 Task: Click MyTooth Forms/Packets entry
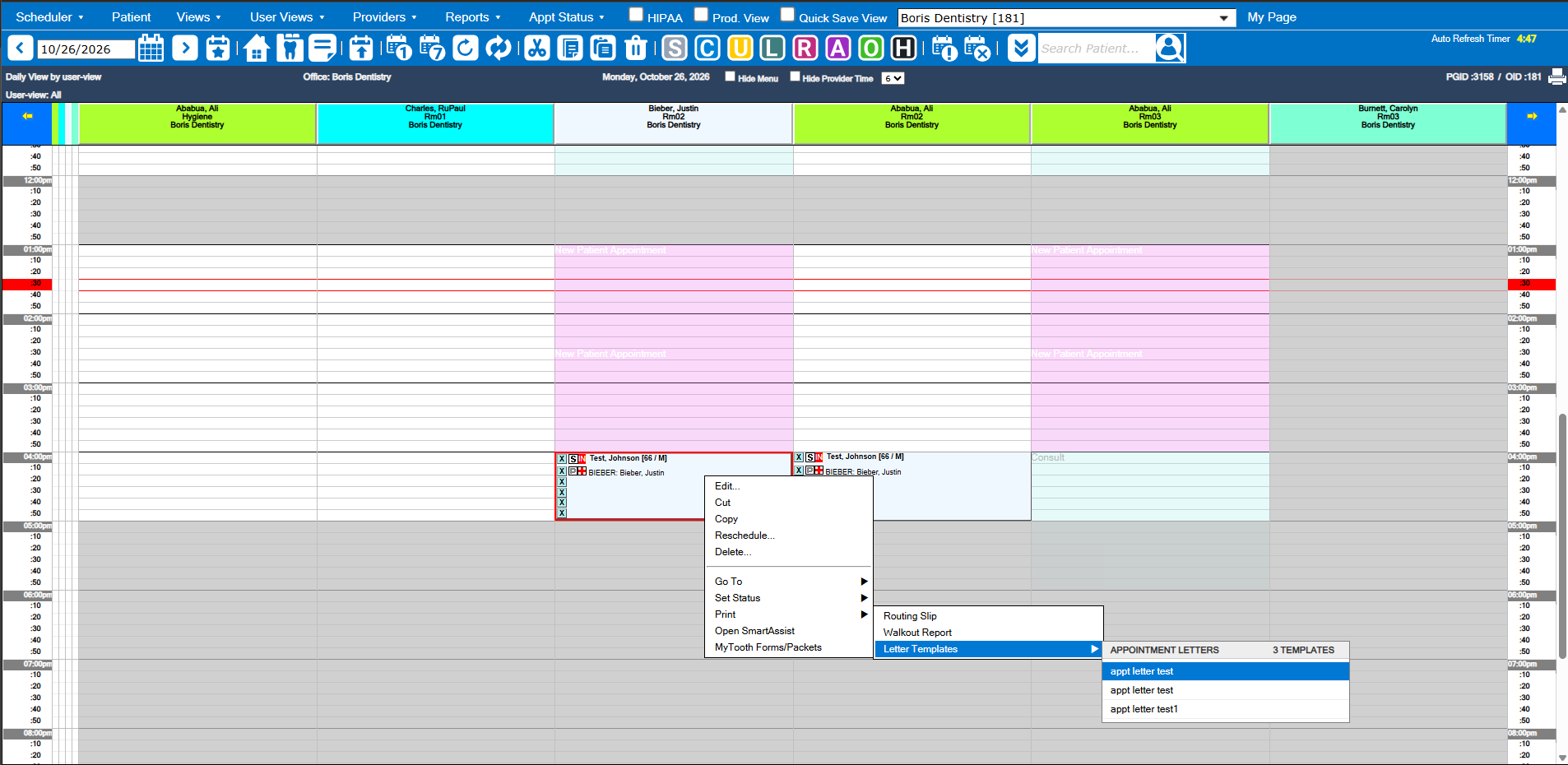790,647
